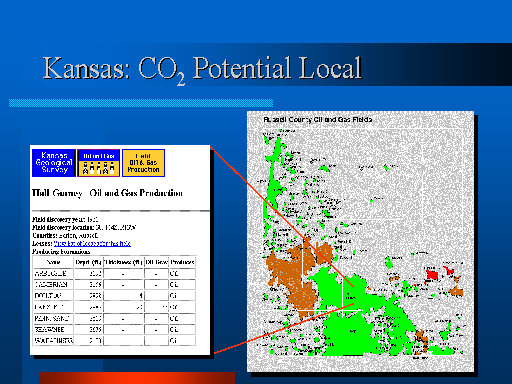Click the Depth (ft) column header

(88, 262)
